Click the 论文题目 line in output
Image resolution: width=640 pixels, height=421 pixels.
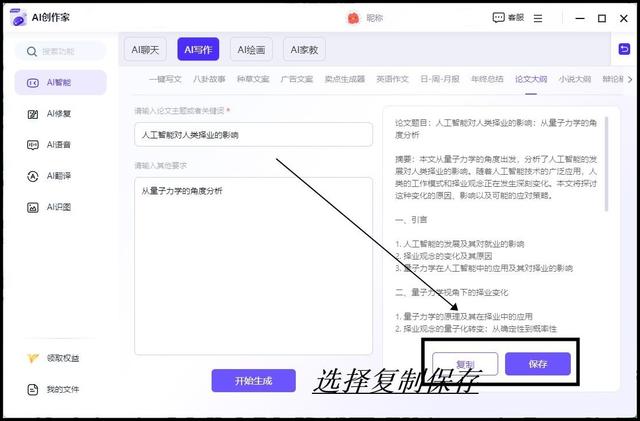tap(496, 129)
